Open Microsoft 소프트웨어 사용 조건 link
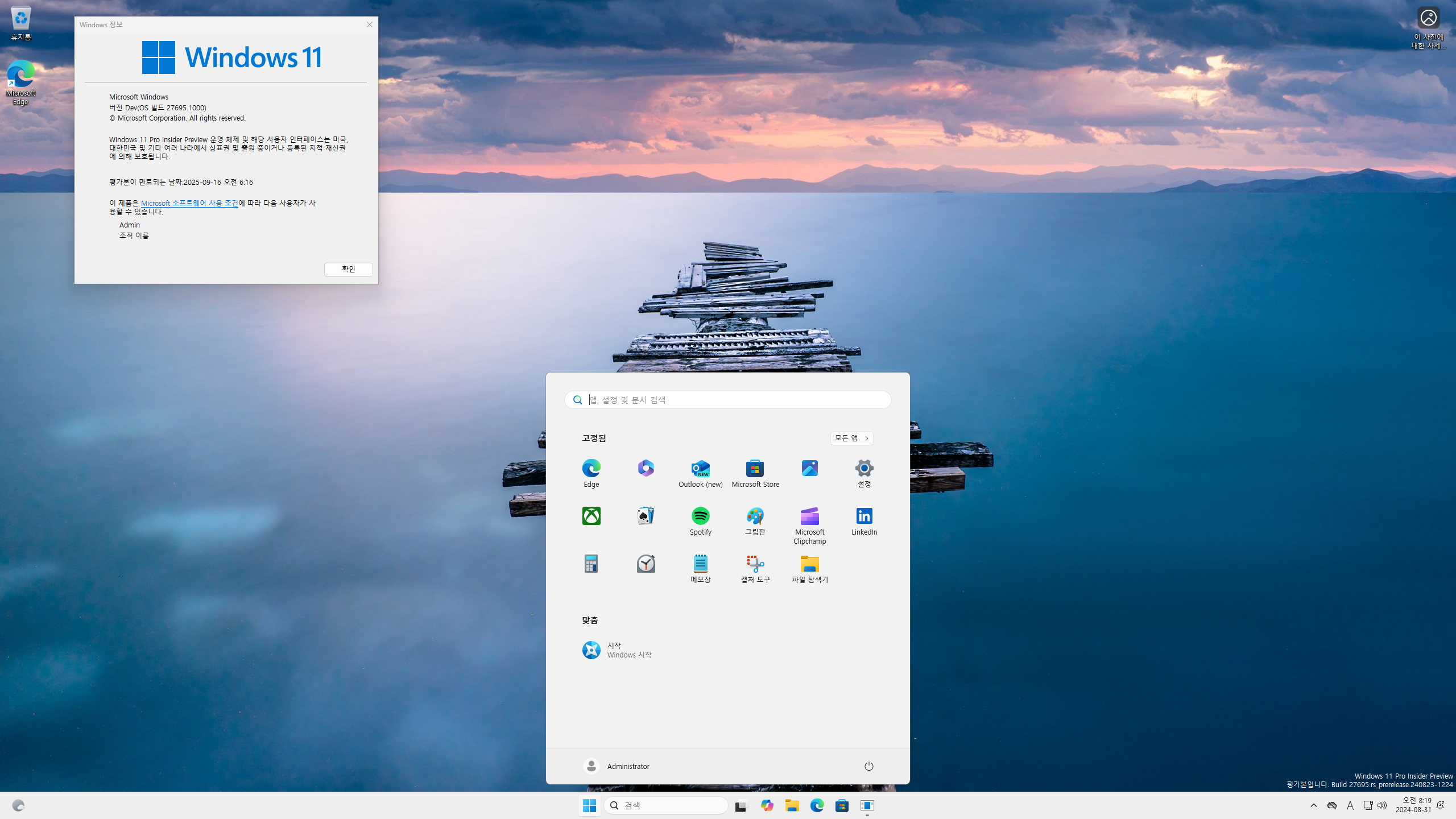 click(189, 203)
